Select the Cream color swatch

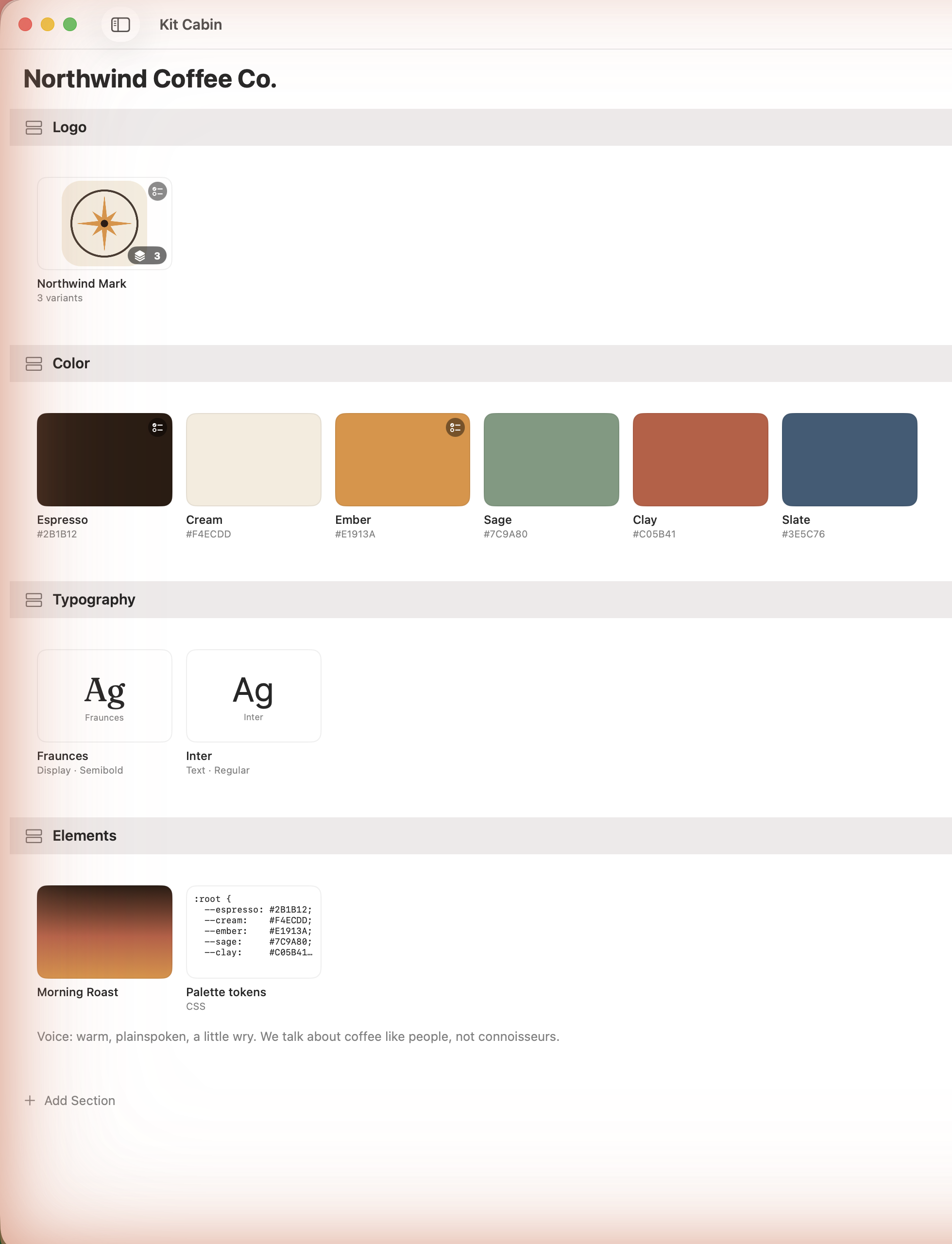(254, 459)
